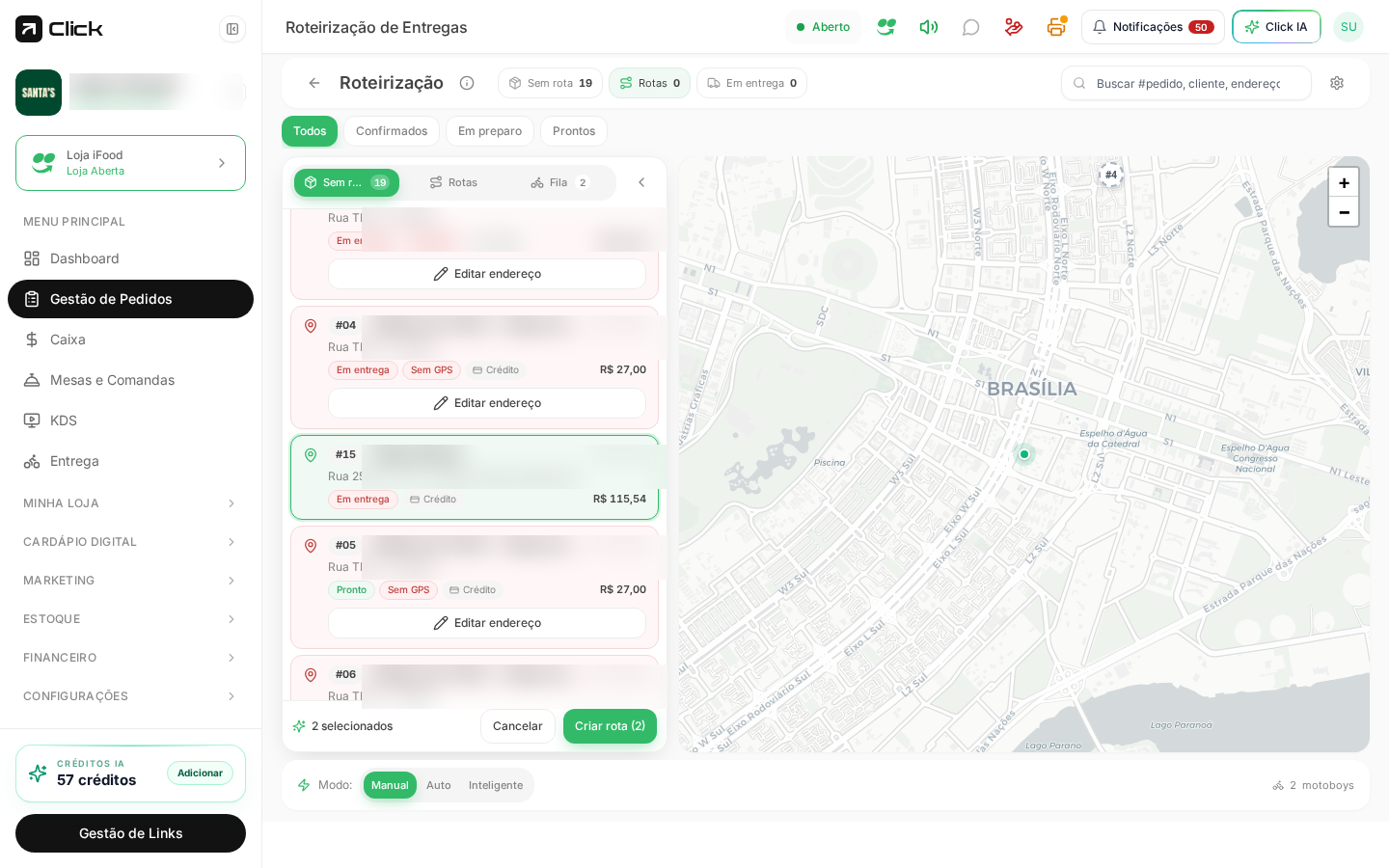The height and width of the screenshot is (868, 1389).
Task: Open the Loja iFood store selector
Action: 130,163
